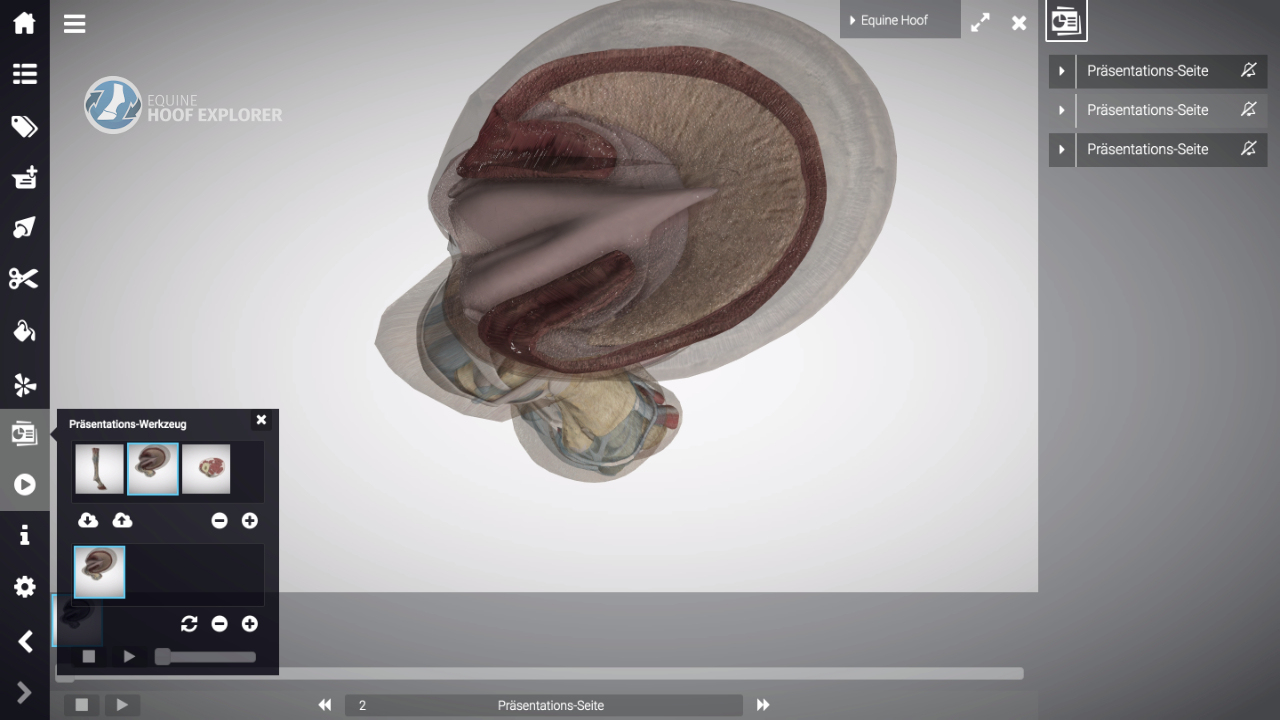Viewport: 1280px width, 720px height.
Task: Click plus button next to refresh icon
Action: tap(250, 624)
